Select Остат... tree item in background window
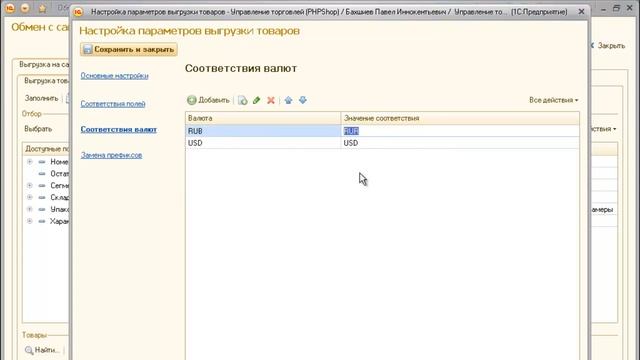 pos(59,174)
